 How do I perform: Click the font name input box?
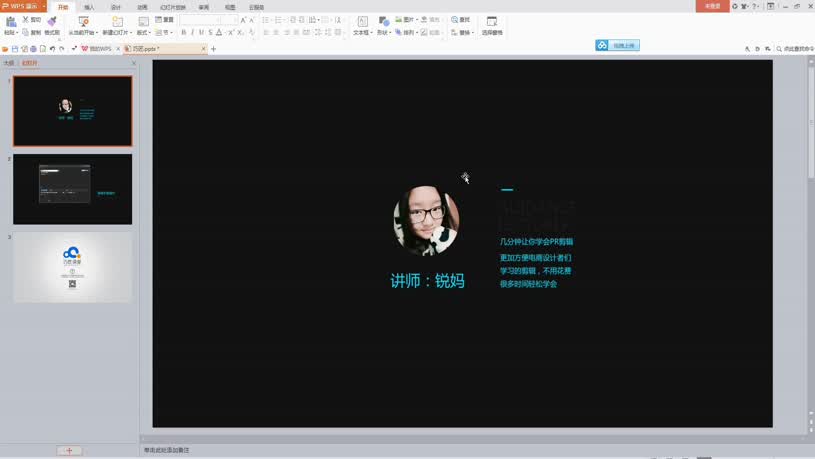tap(200, 20)
